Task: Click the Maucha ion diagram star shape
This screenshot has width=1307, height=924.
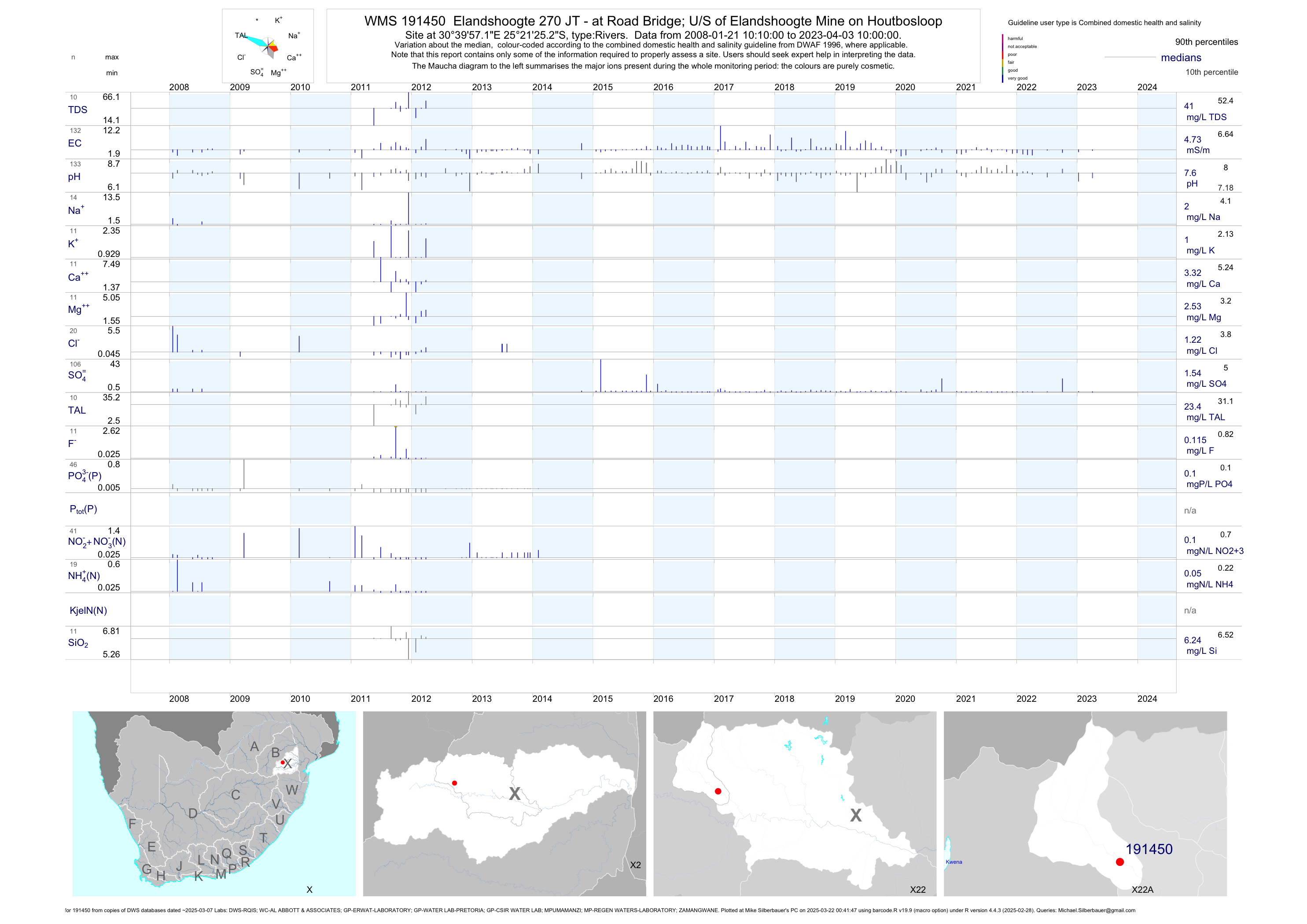Action: tap(268, 45)
